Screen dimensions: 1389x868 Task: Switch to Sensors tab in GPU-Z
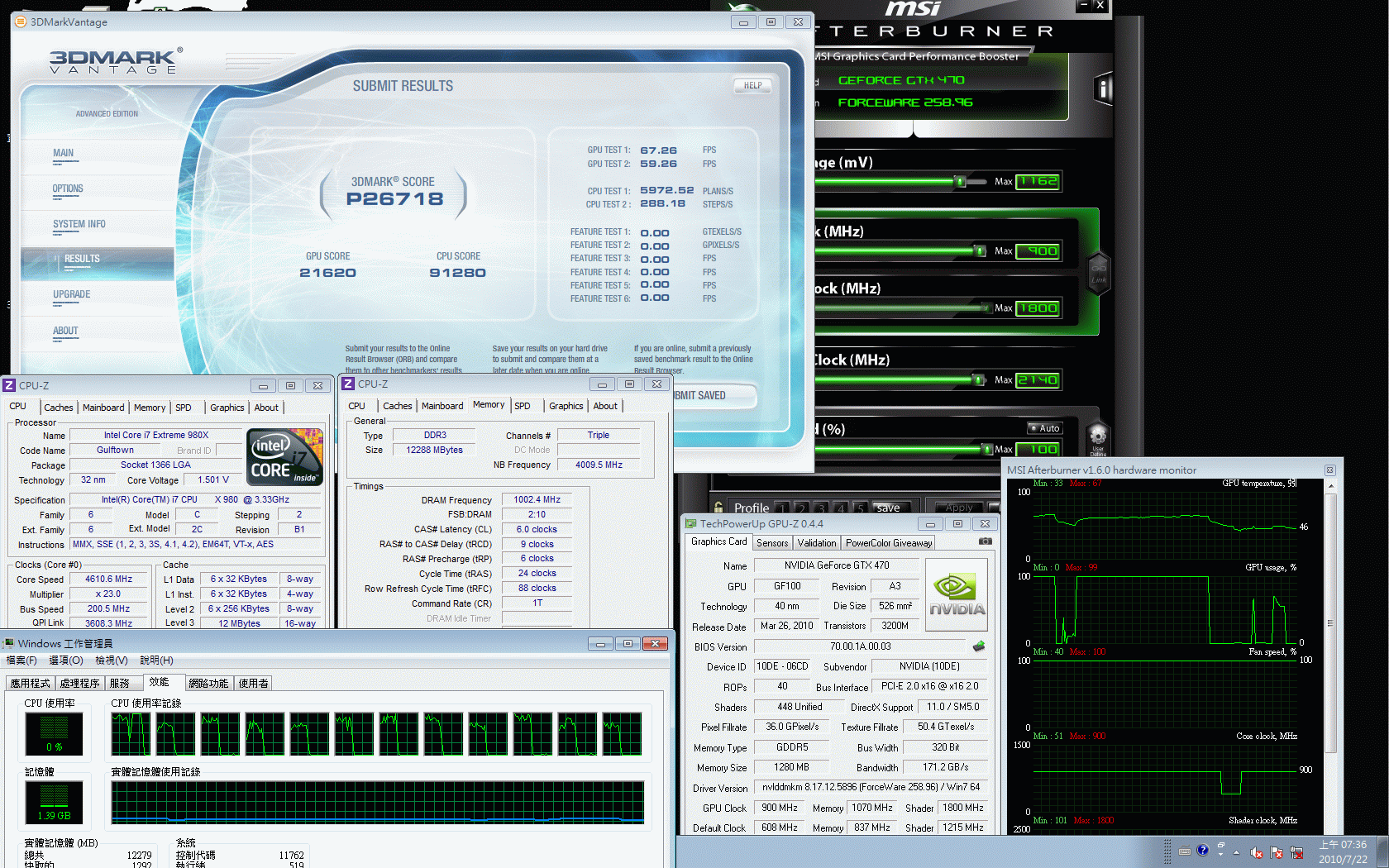pyautogui.click(x=772, y=543)
